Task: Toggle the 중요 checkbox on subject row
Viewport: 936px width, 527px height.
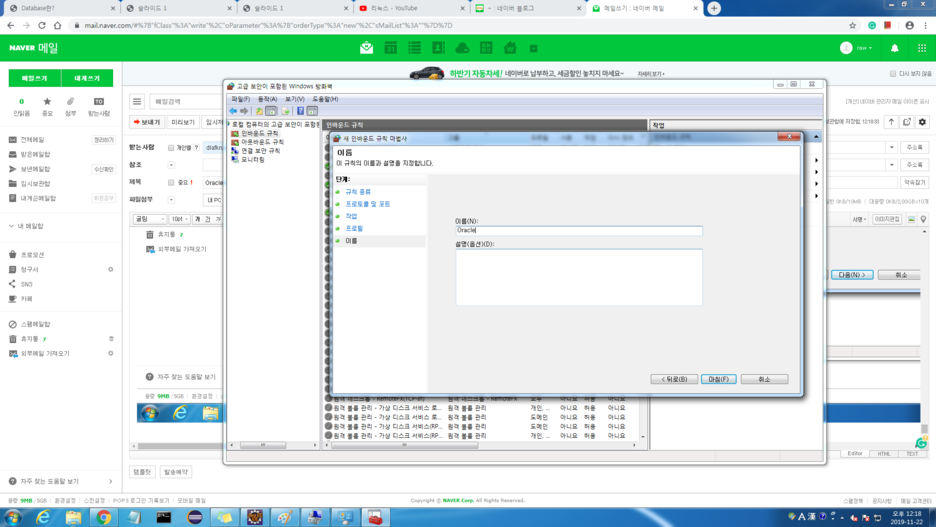Action: click(171, 183)
